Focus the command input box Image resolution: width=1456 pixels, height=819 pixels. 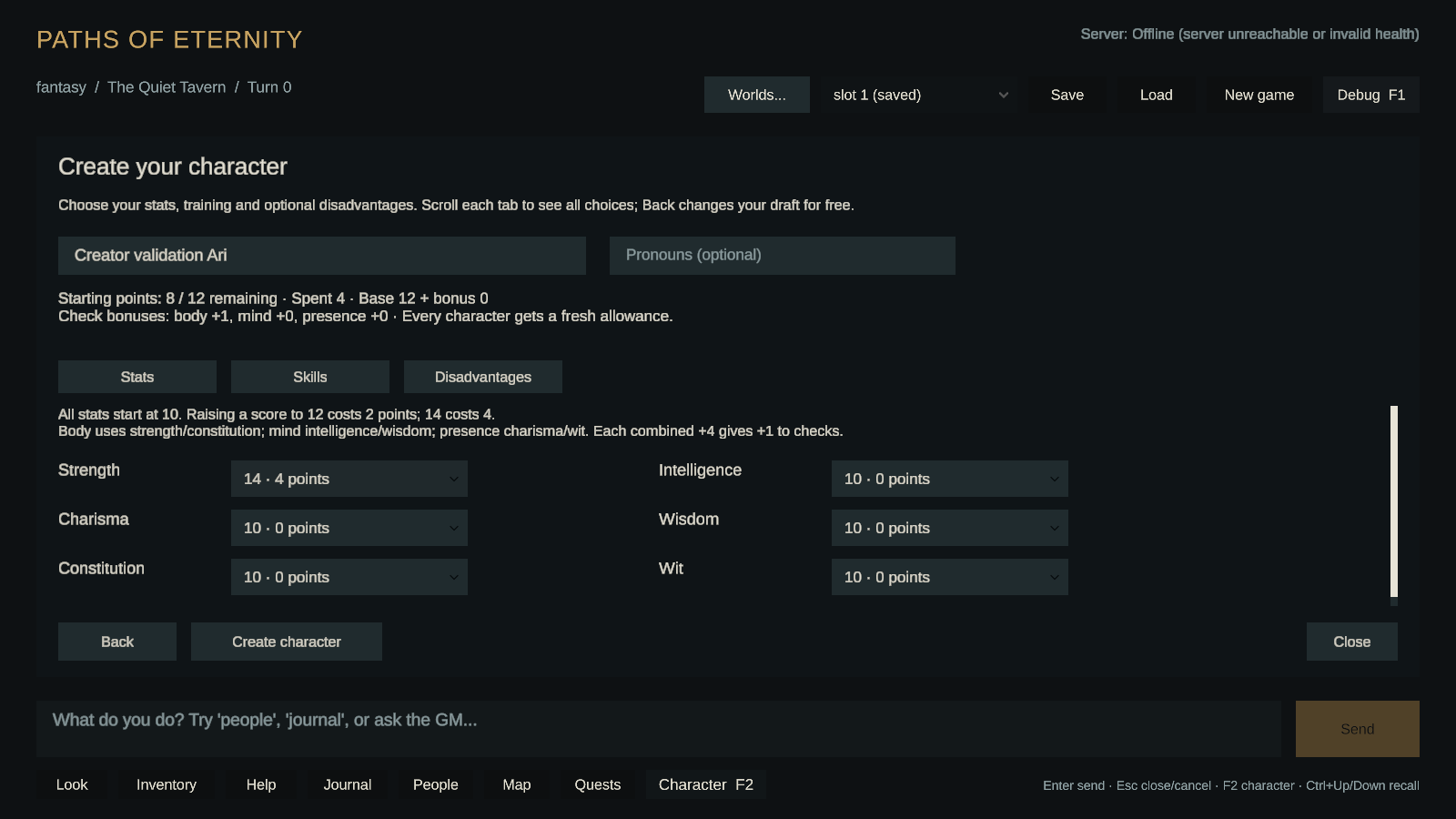tap(659, 729)
